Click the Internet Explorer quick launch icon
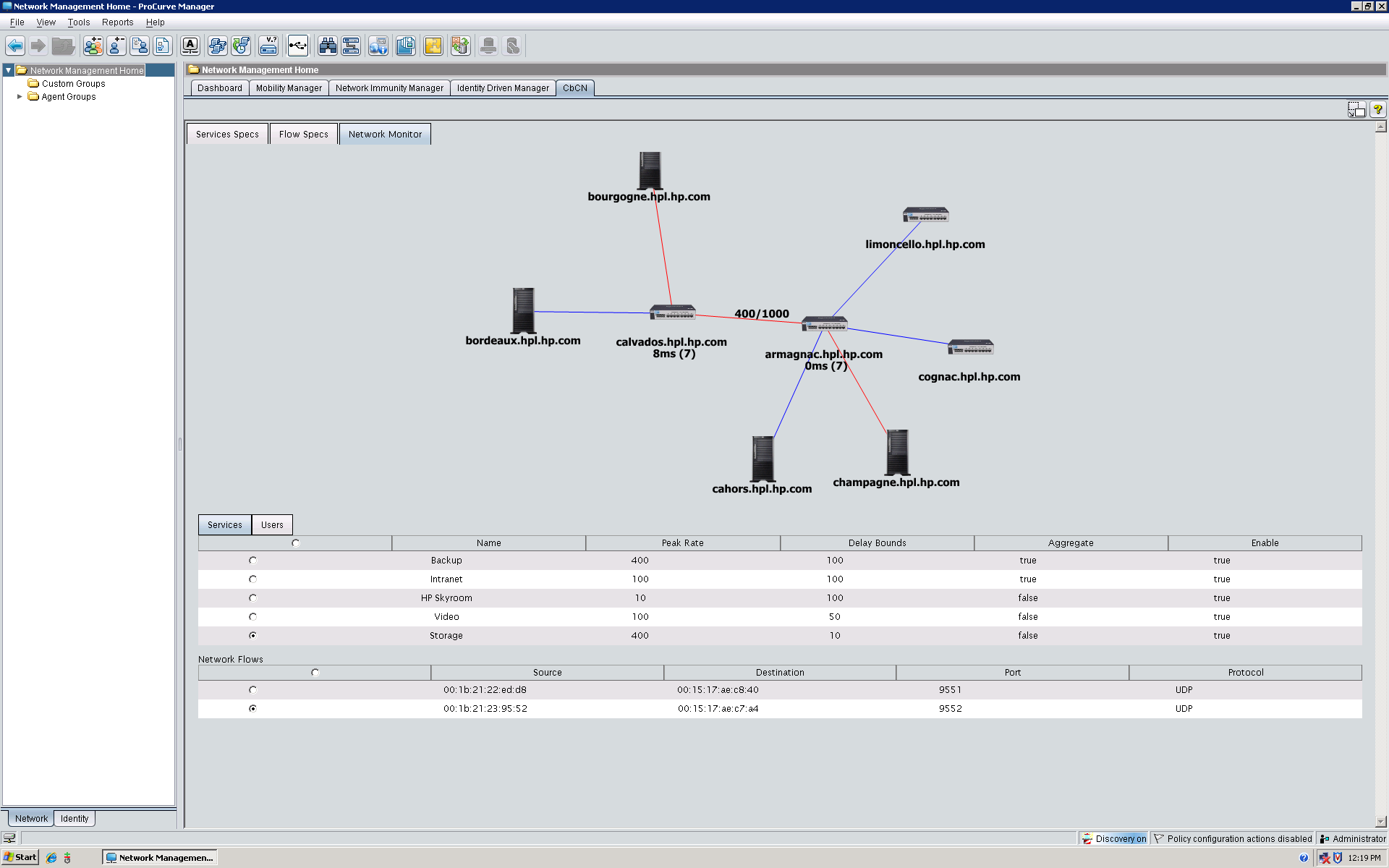Viewport: 1389px width, 868px height. point(51,858)
